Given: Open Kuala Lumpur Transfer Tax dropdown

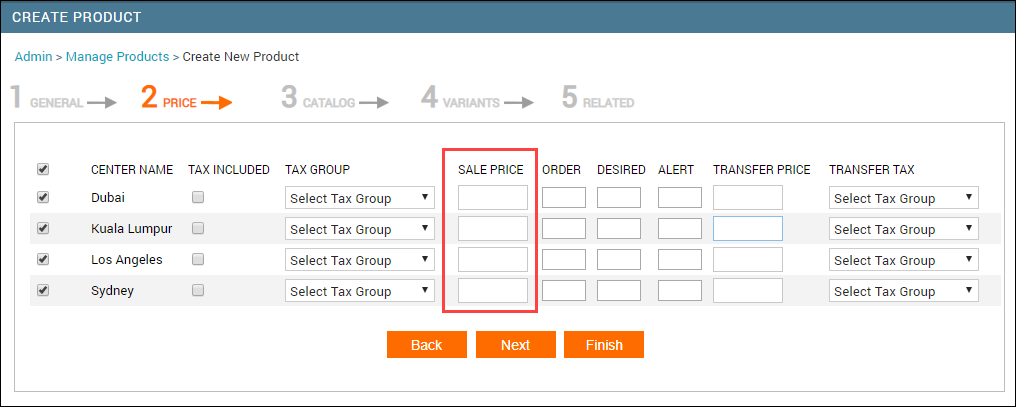Looking at the screenshot, I should pos(904,229).
